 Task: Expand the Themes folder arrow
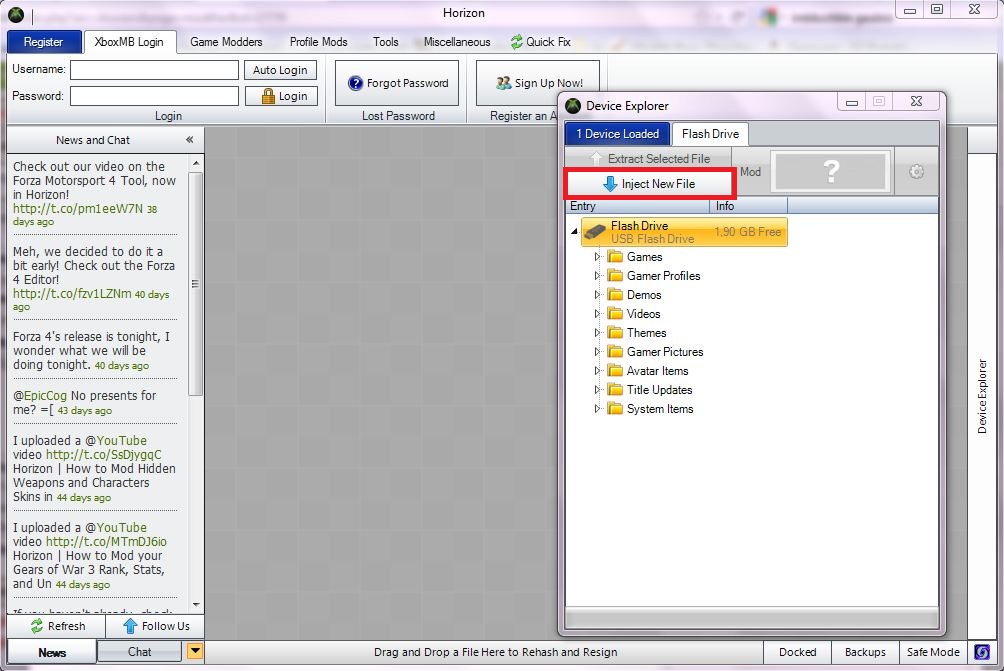[x=597, y=333]
